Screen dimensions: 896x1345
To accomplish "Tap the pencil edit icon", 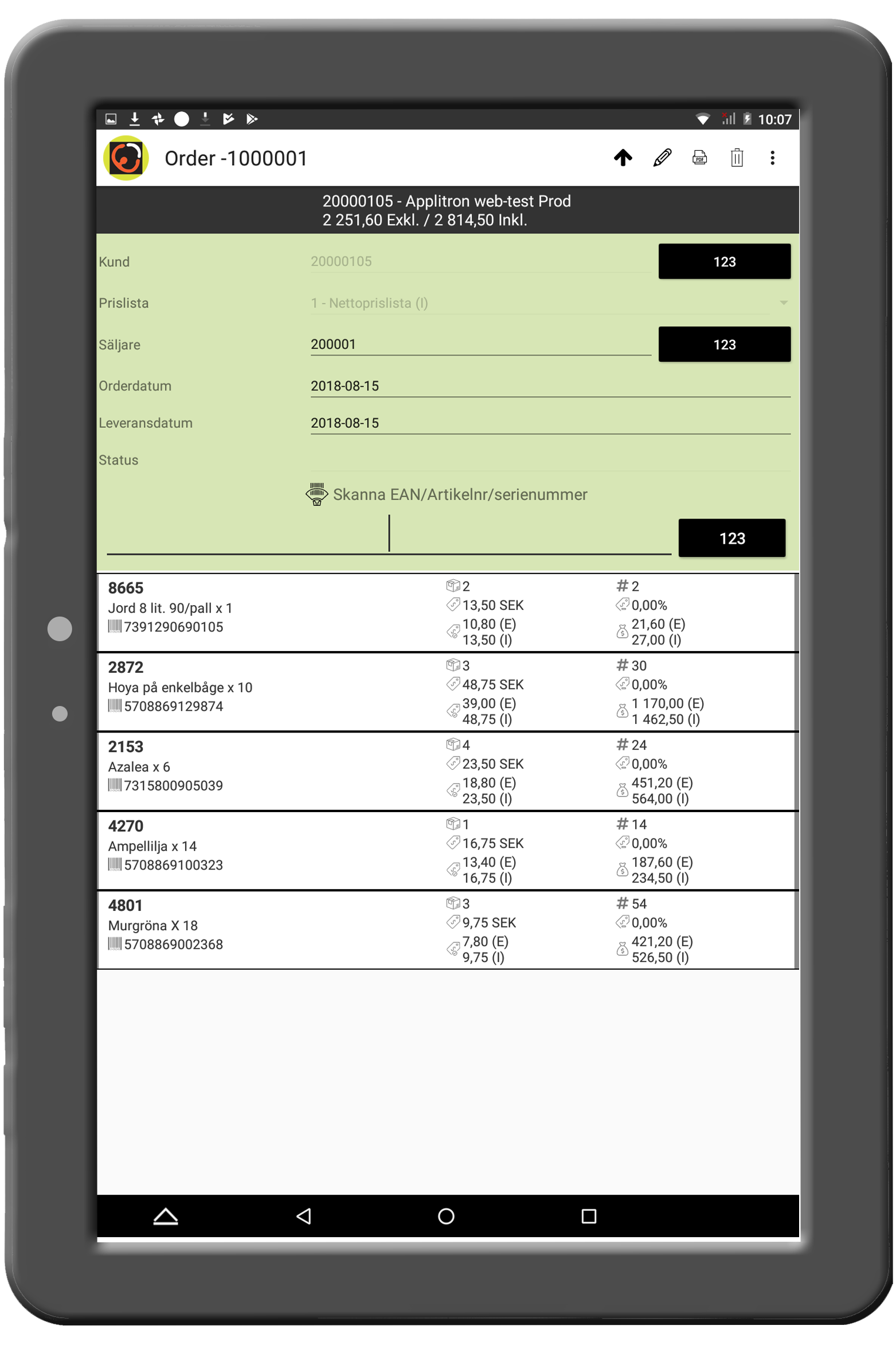I will tap(662, 157).
